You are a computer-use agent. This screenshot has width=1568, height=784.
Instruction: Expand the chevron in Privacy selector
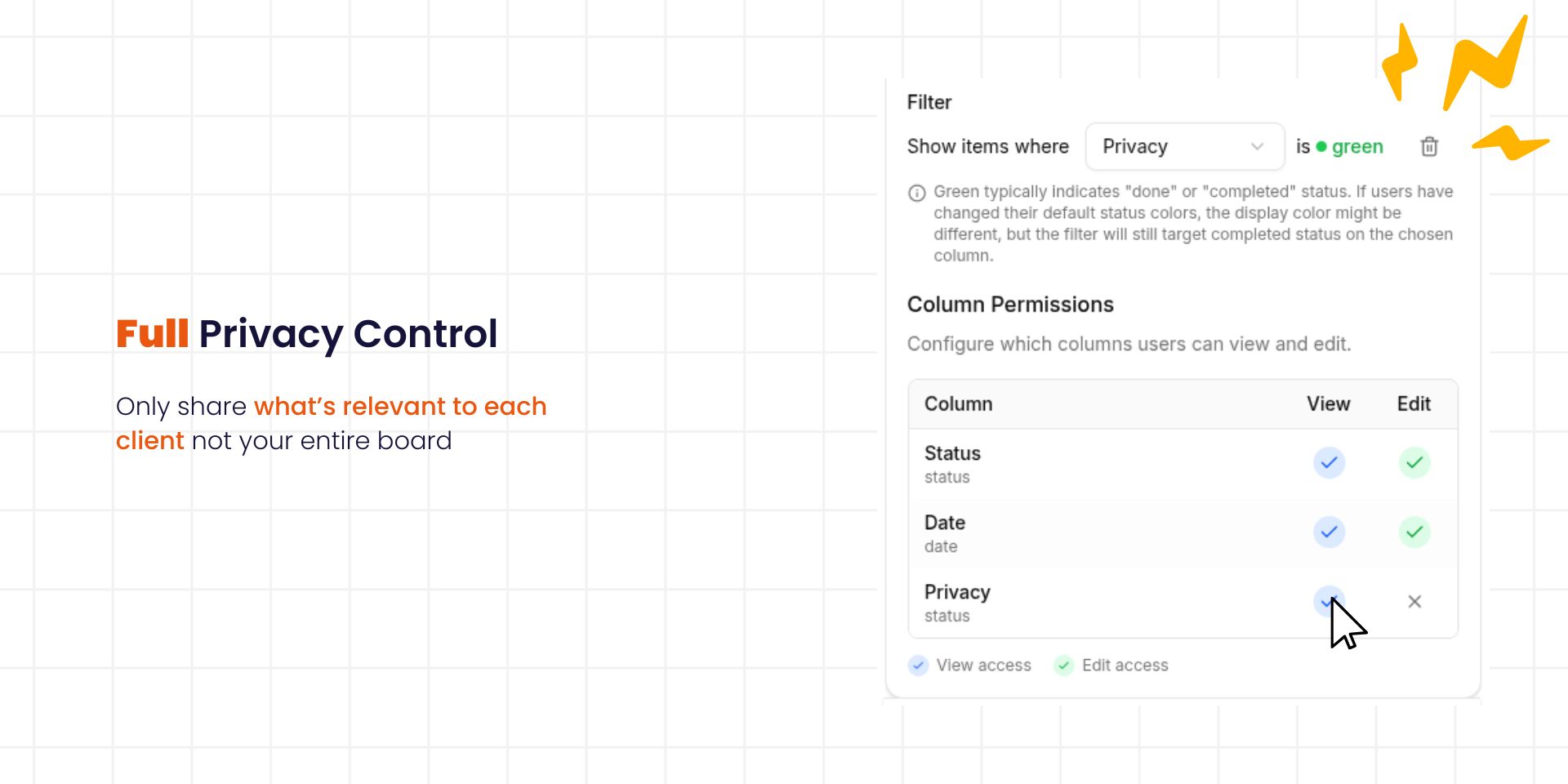point(1257,147)
